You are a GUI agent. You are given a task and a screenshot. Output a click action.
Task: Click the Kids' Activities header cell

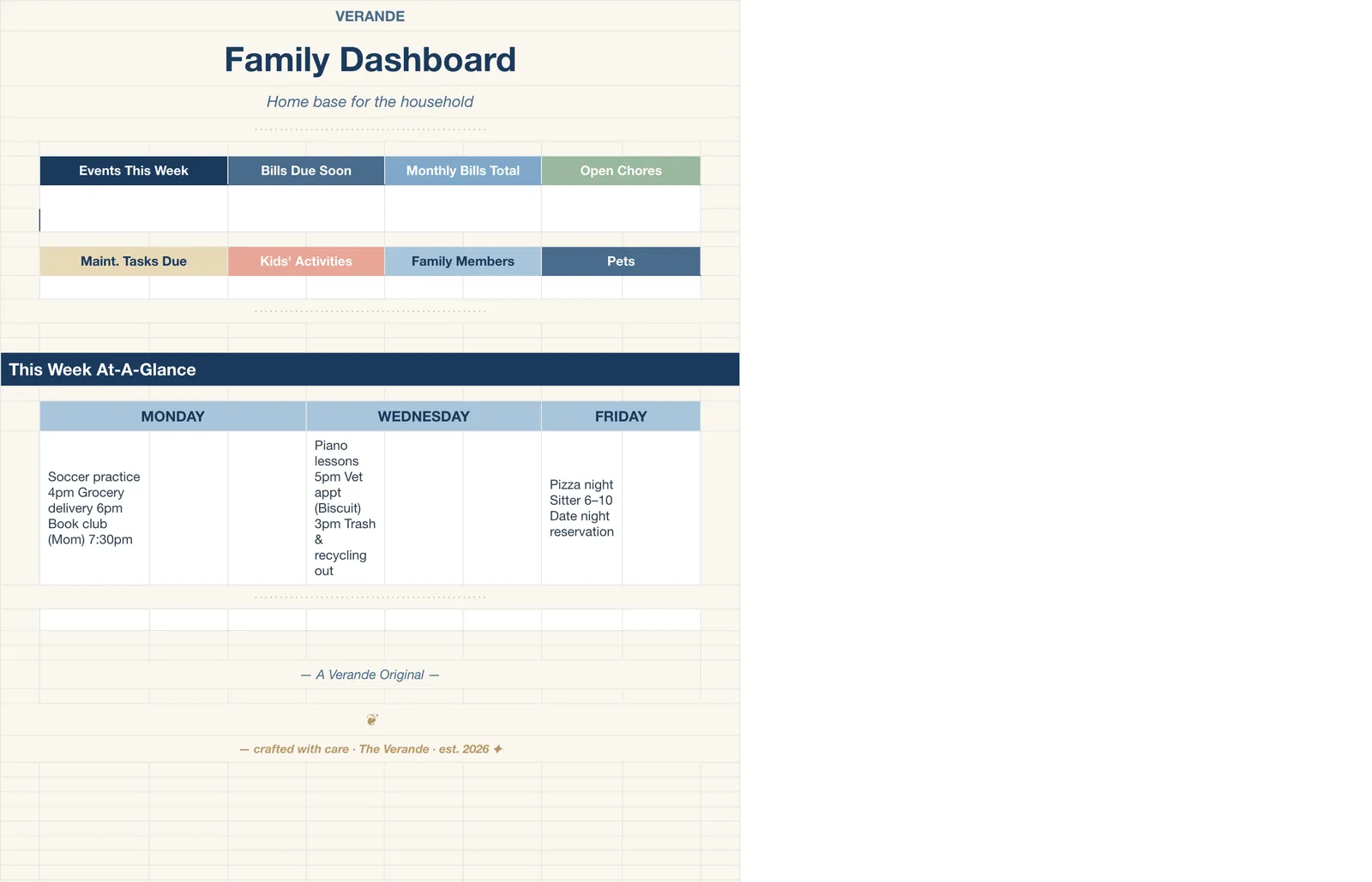[306, 261]
